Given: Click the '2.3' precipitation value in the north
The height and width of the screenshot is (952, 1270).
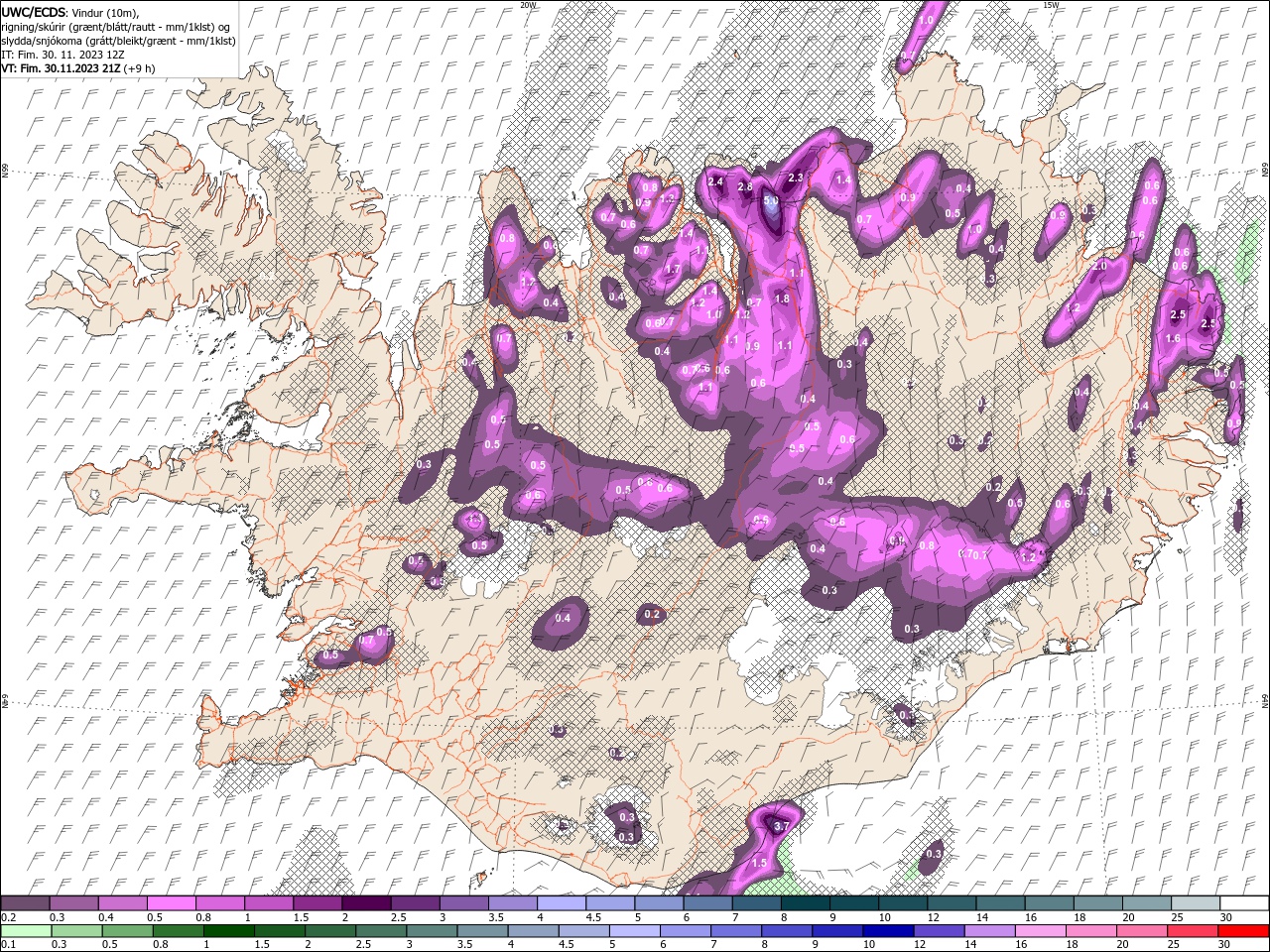Looking at the screenshot, I should click(795, 178).
